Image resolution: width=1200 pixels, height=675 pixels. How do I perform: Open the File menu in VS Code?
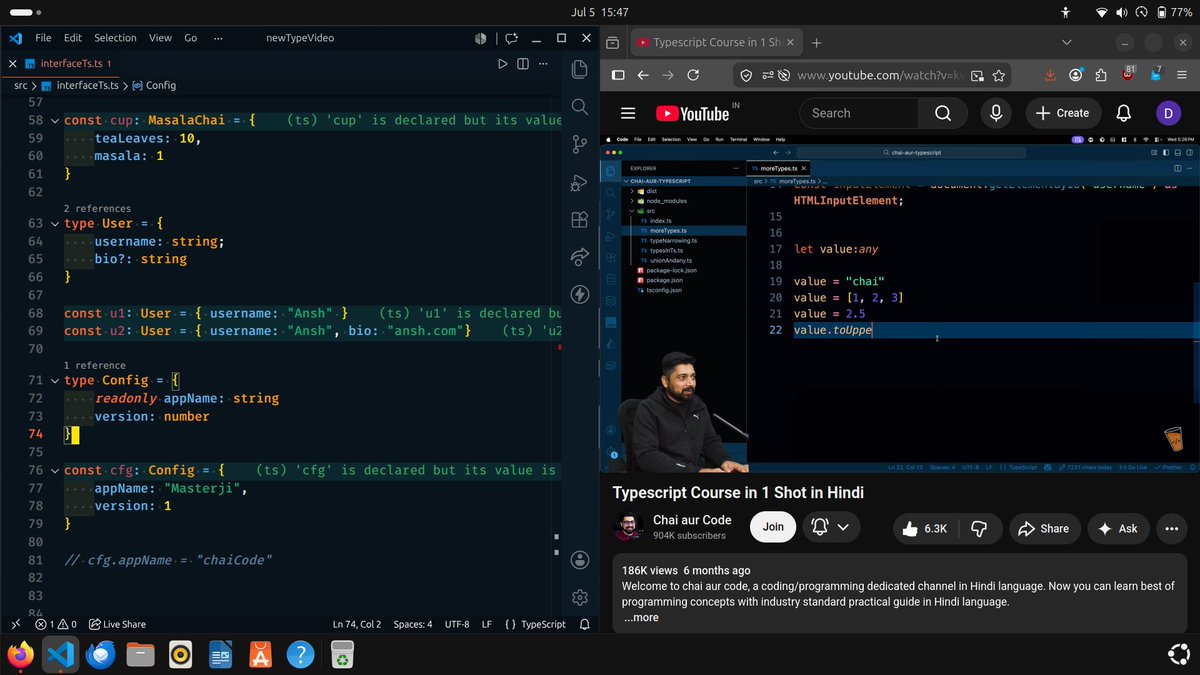point(43,38)
